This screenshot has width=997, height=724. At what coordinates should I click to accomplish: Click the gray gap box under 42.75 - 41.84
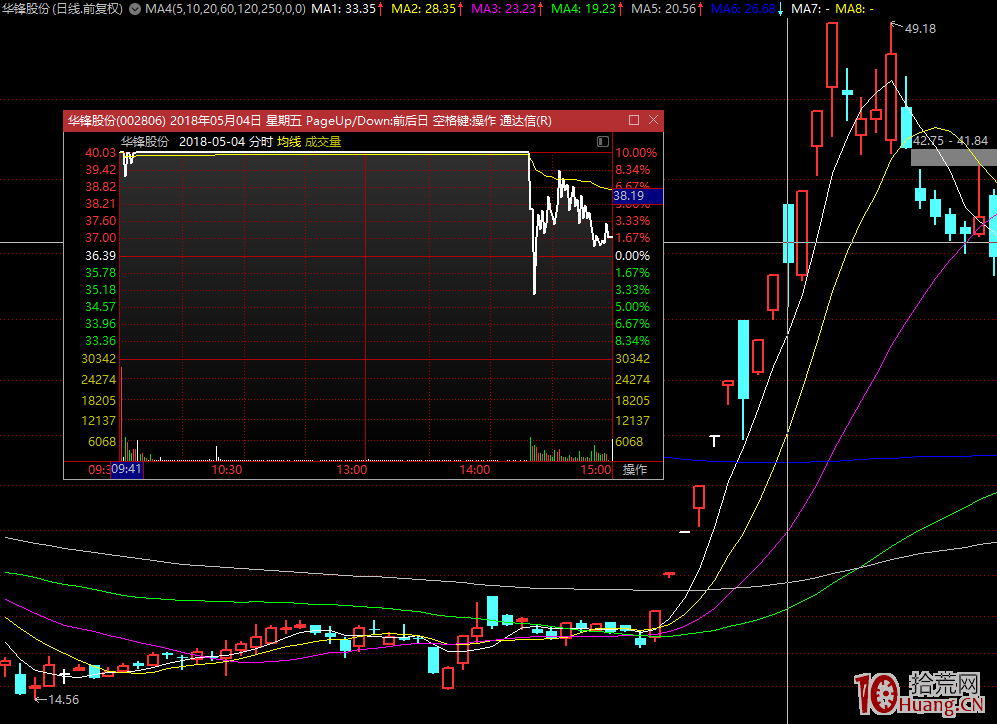tap(954, 157)
